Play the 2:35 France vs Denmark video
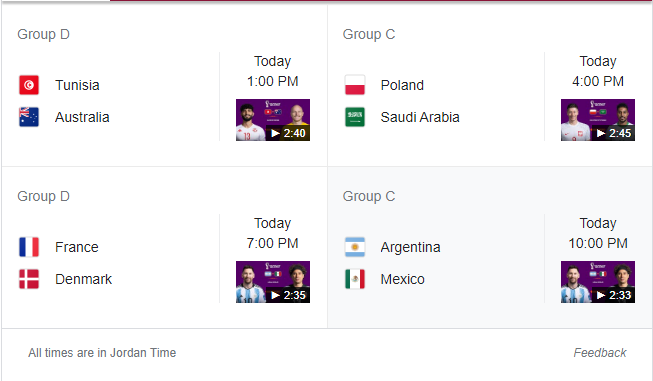 [273, 282]
